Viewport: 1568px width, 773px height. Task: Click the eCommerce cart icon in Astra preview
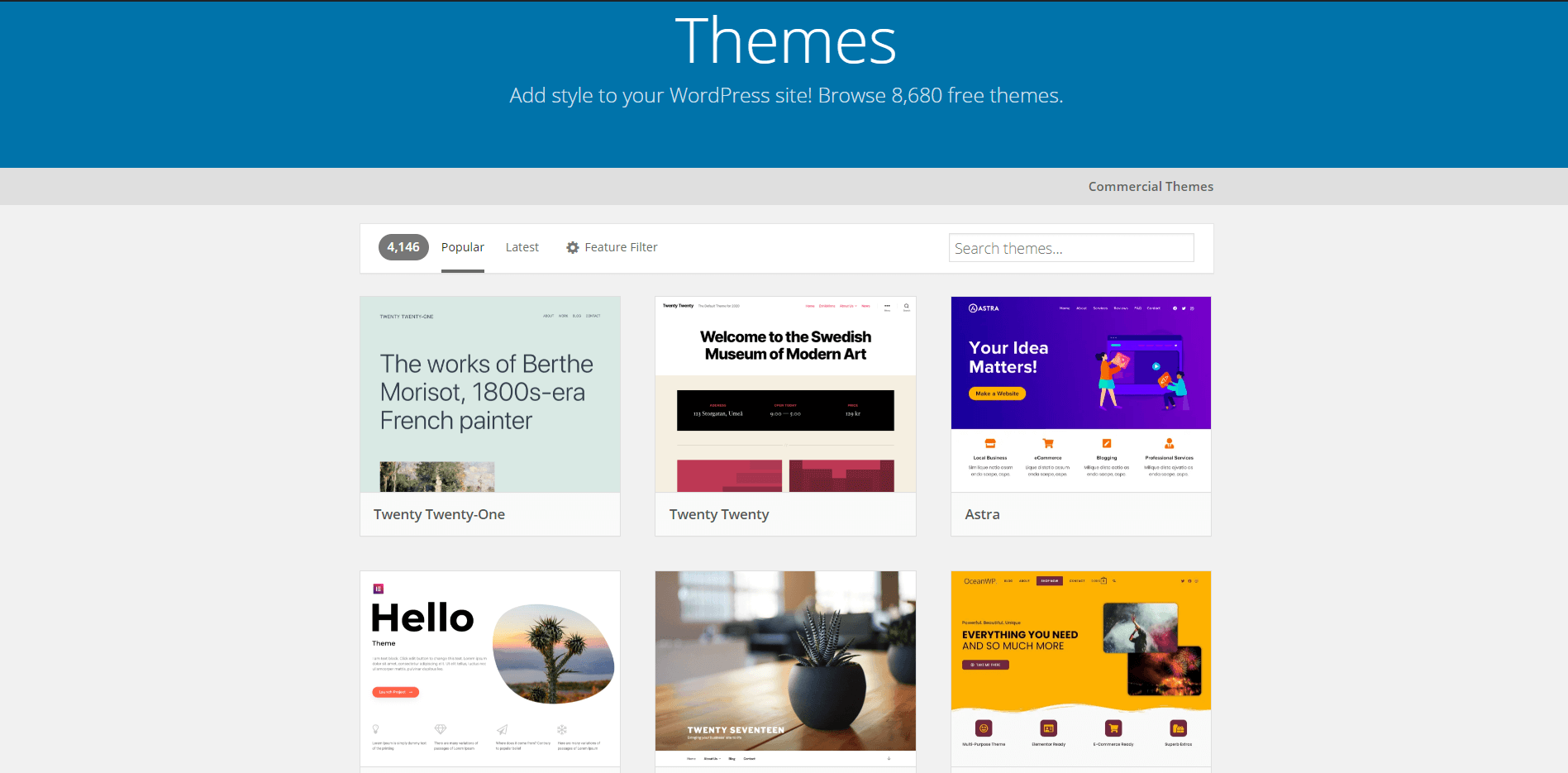[1048, 443]
